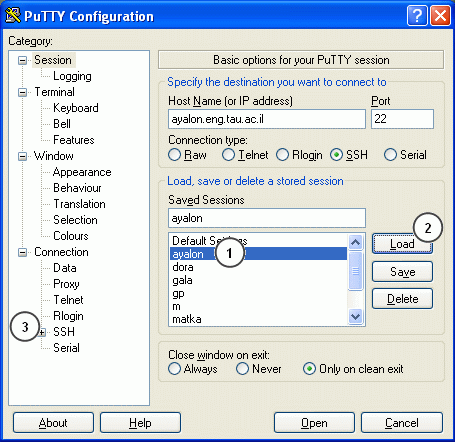Viewport: 455px width, 442px height.
Task: Open the Window category
Action: coord(54,156)
